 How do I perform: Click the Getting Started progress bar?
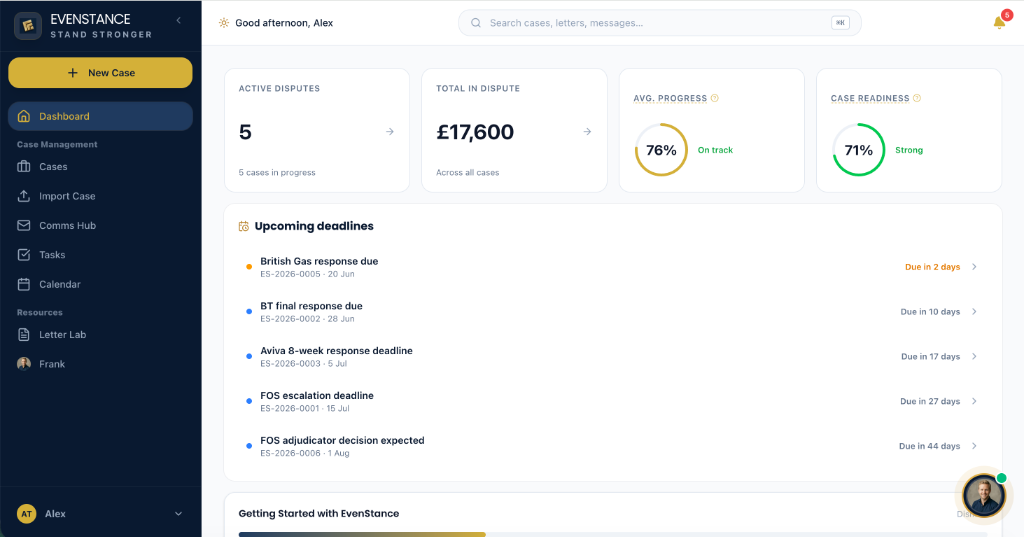click(613, 534)
